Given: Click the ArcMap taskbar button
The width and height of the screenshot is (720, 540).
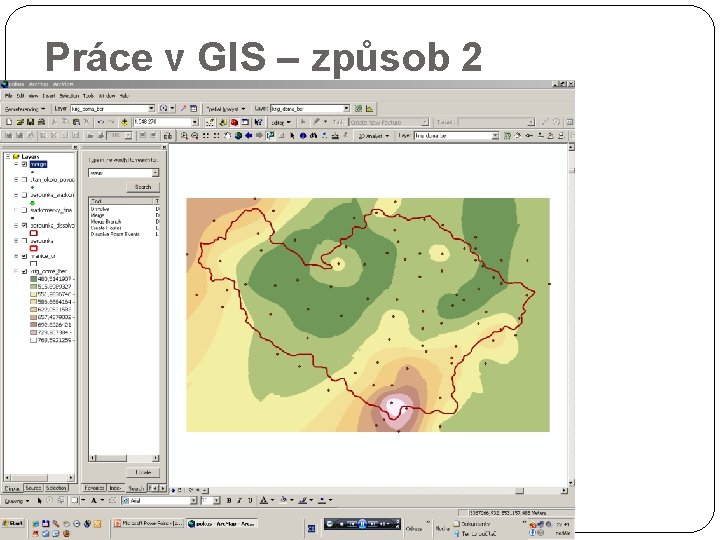Looking at the screenshot, I should 222,523.
